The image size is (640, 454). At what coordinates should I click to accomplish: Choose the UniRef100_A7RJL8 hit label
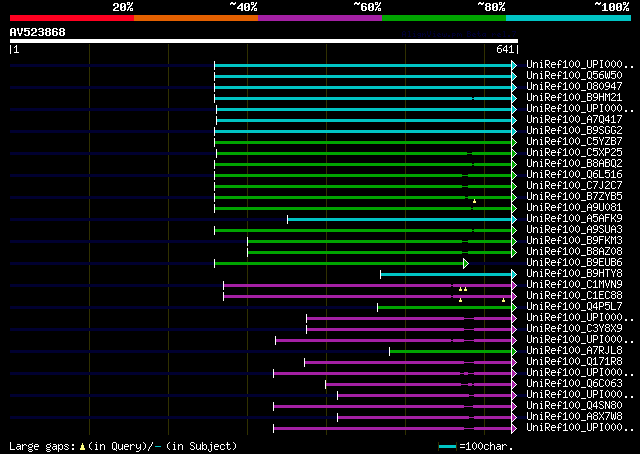click(x=574, y=351)
